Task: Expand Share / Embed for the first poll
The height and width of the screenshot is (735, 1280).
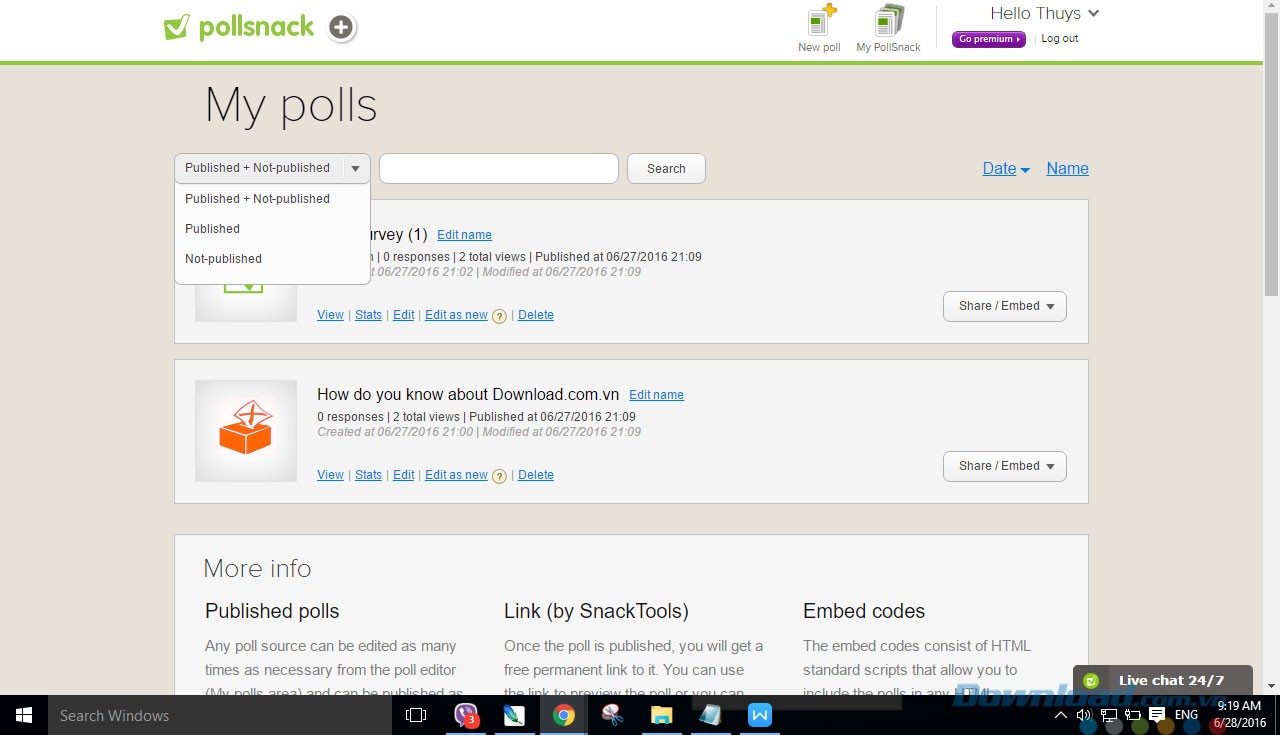Action: (1004, 306)
